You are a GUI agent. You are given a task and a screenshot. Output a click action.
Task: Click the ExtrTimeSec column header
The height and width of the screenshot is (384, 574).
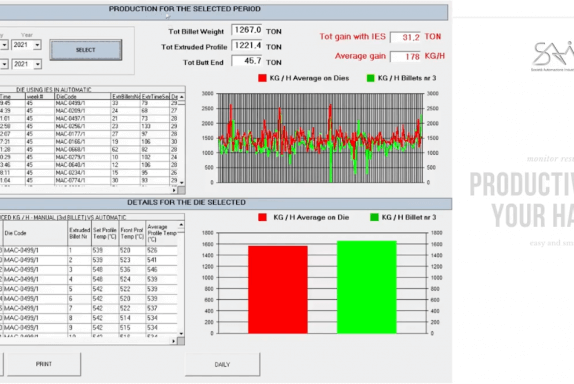155,97
